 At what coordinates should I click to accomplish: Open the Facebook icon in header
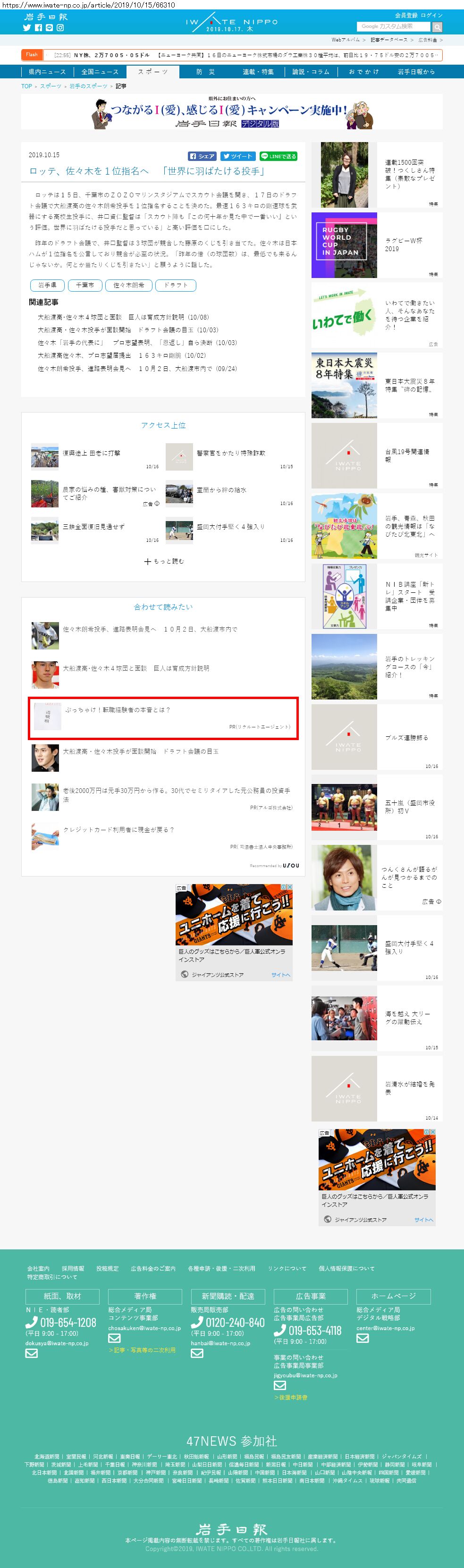[x=38, y=27]
